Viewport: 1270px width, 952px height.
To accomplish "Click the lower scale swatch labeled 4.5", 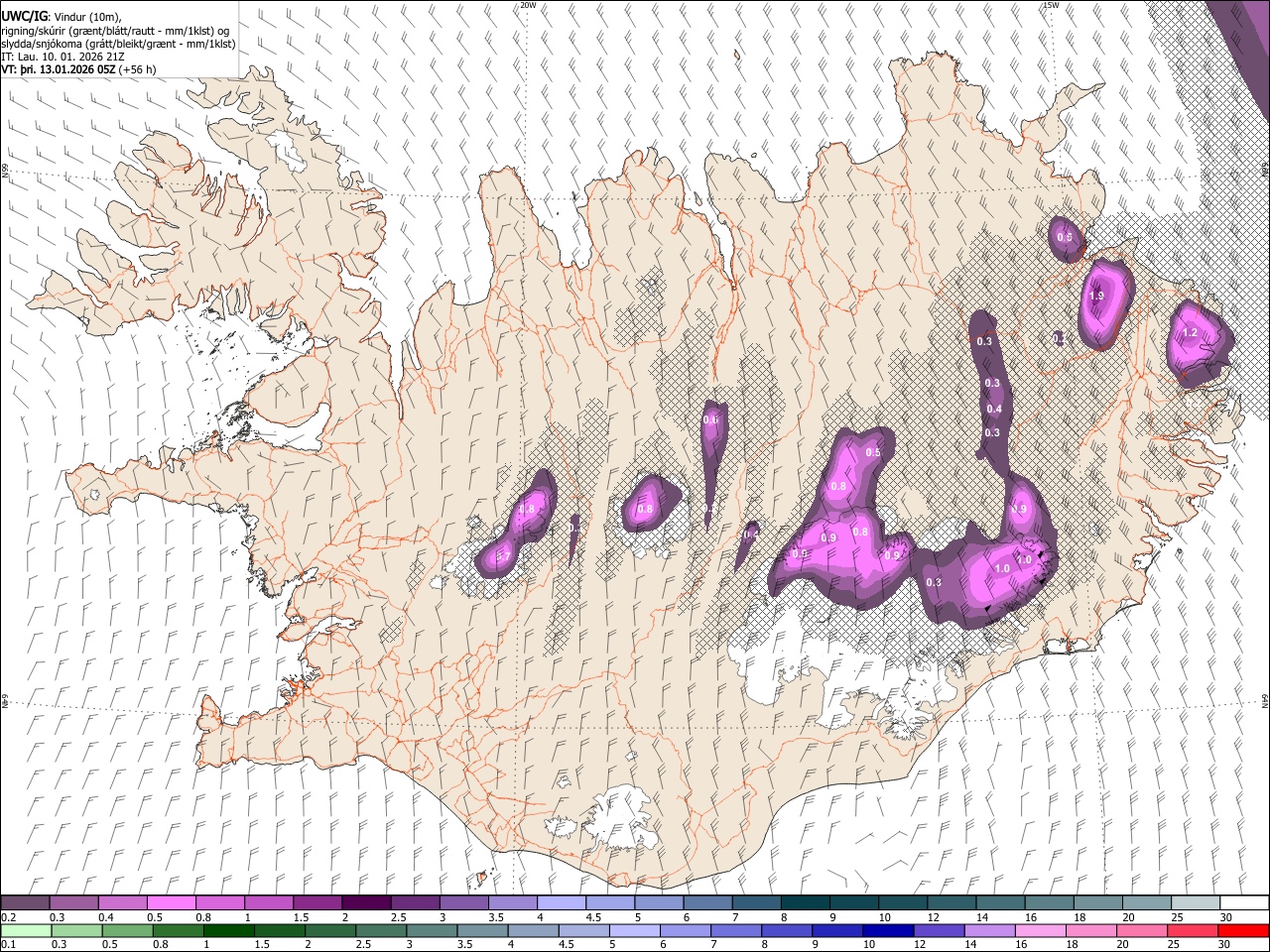I will (582, 930).
